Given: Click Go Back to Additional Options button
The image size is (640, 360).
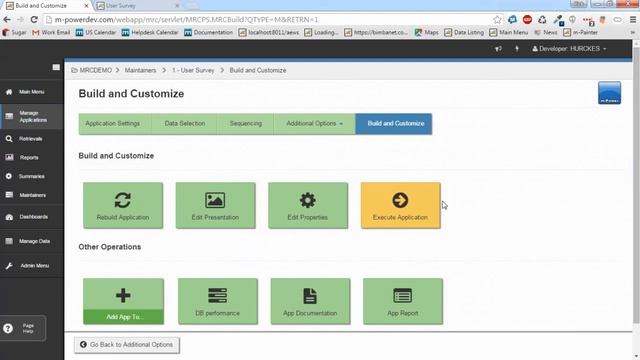Looking at the screenshot, I should [127, 345].
